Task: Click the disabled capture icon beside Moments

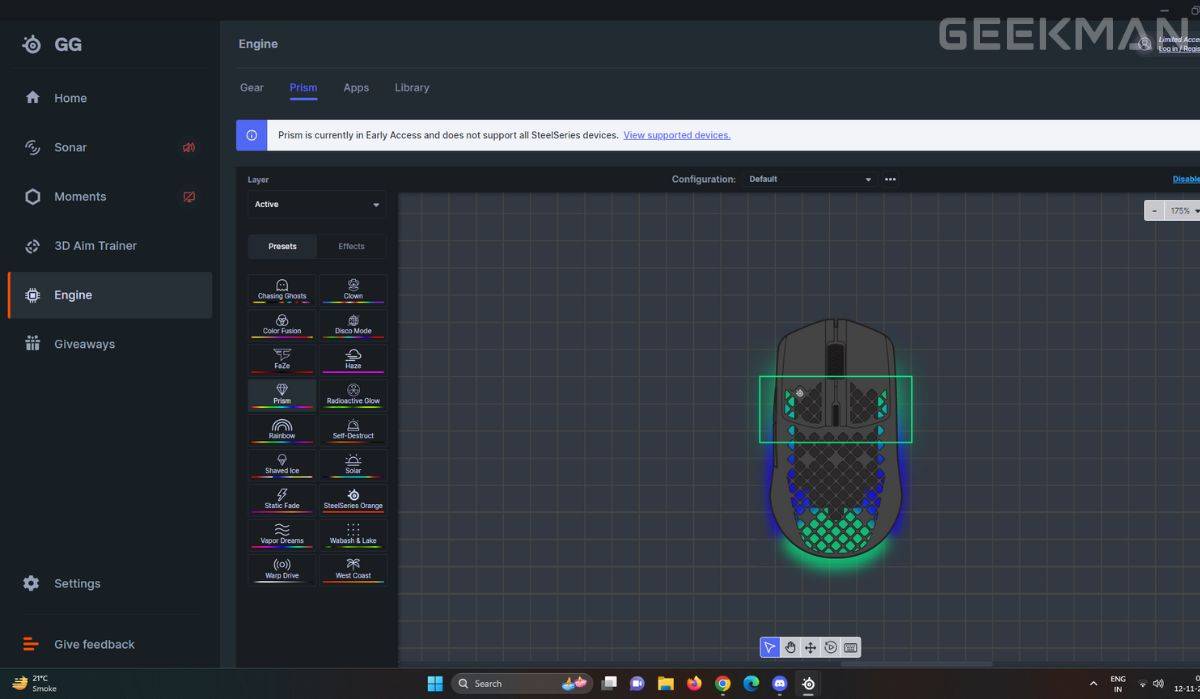Action: (189, 196)
